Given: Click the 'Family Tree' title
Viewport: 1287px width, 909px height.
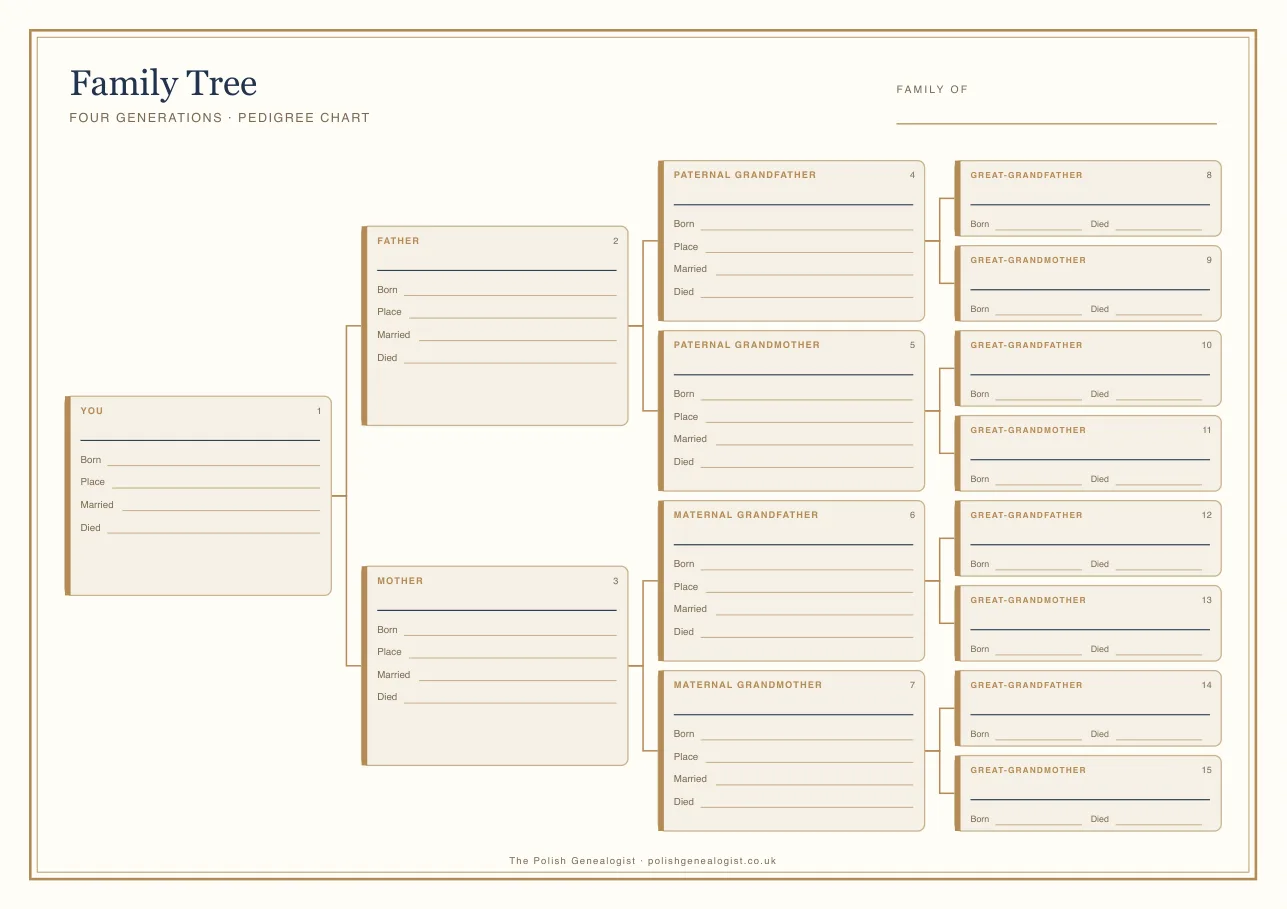Looking at the screenshot, I should pos(163,83).
